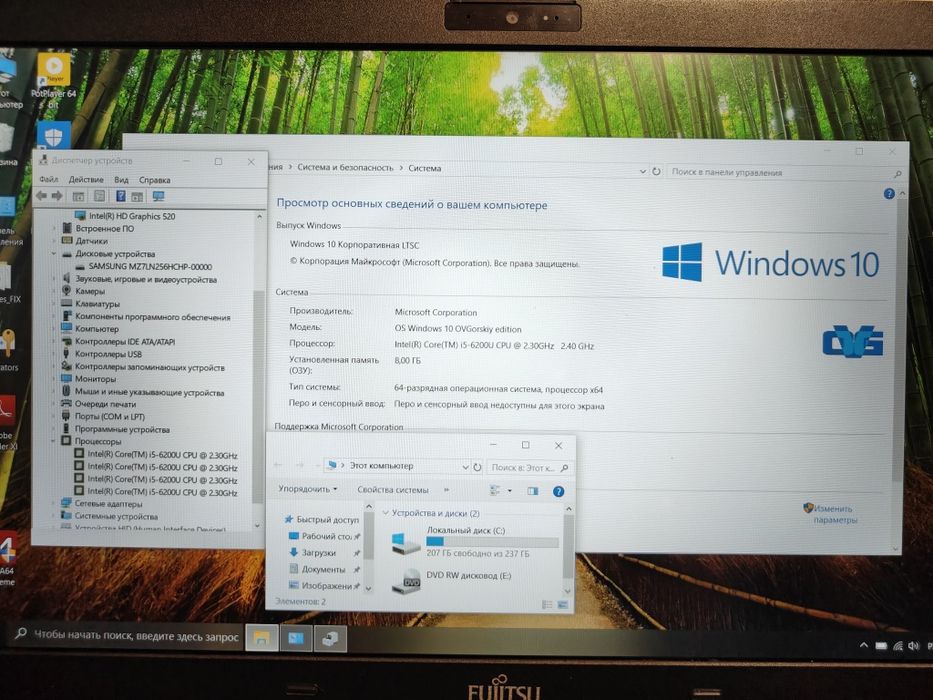Click the volume speaker icon in system tray
The width and height of the screenshot is (933, 700).
point(913,646)
